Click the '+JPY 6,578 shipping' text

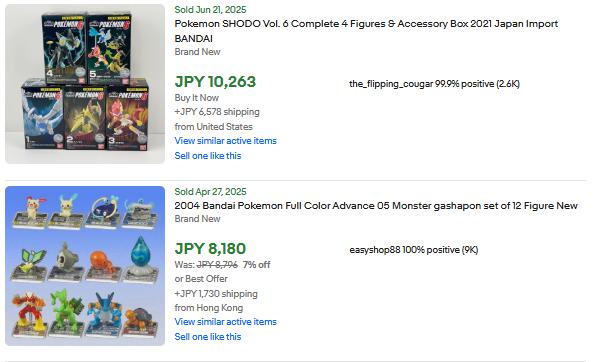pyautogui.click(x=217, y=112)
